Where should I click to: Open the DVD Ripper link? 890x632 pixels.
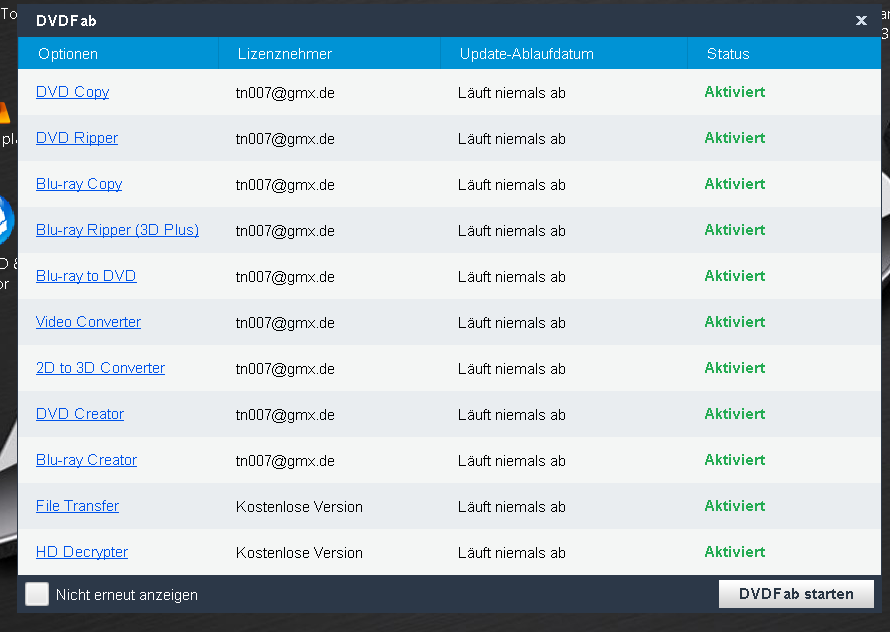tap(77, 138)
